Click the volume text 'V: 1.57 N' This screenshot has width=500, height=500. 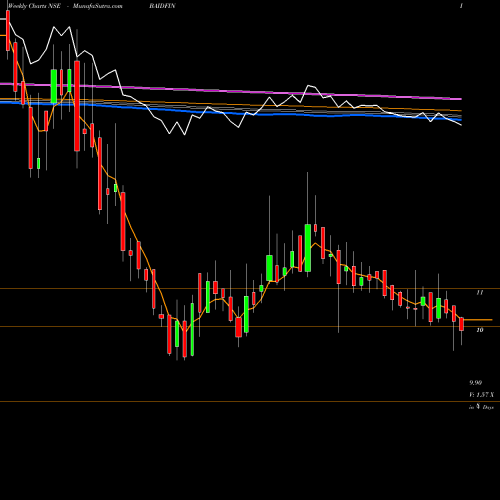pos(481,395)
